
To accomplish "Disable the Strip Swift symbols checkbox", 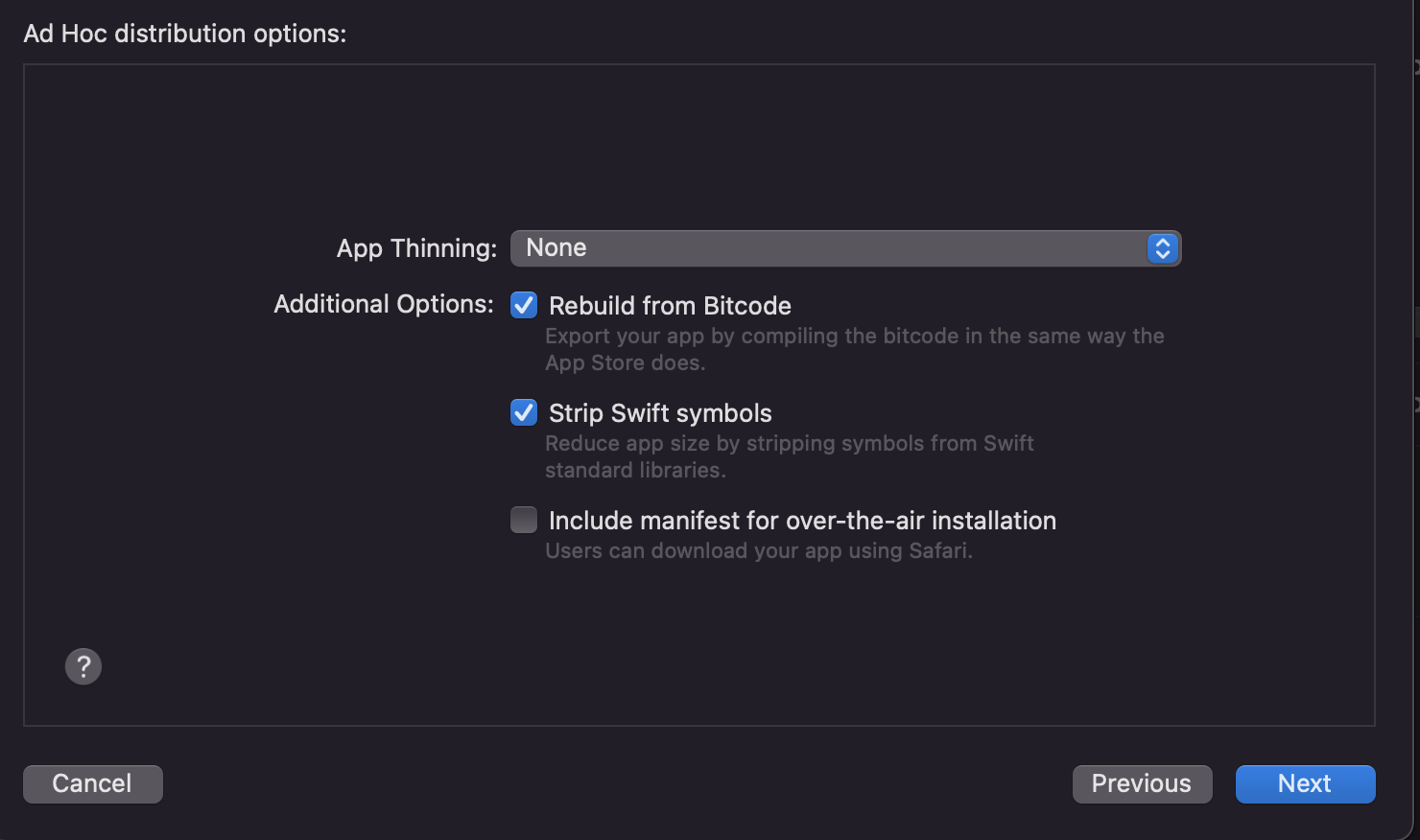I will click(524, 412).
